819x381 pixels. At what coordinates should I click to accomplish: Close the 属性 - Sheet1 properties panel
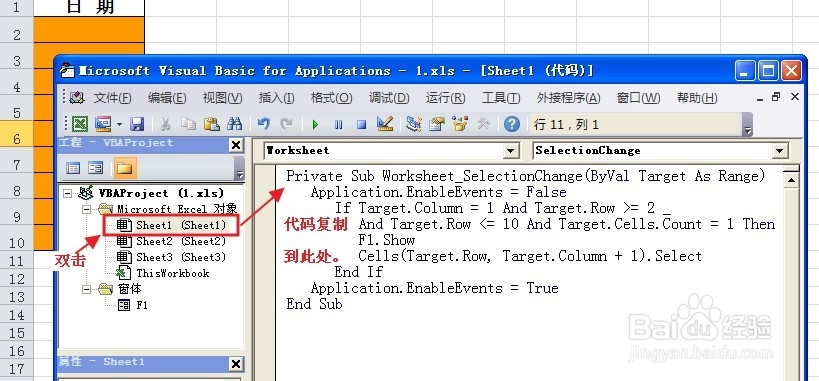[x=237, y=364]
